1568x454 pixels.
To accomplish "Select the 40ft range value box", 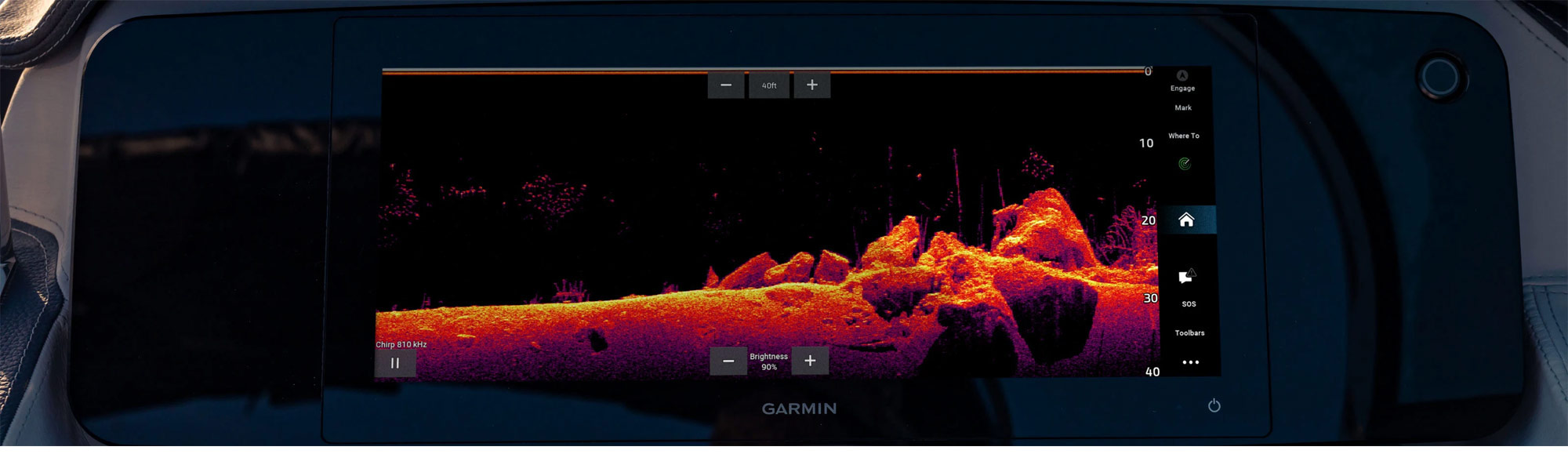I will [x=769, y=85].
